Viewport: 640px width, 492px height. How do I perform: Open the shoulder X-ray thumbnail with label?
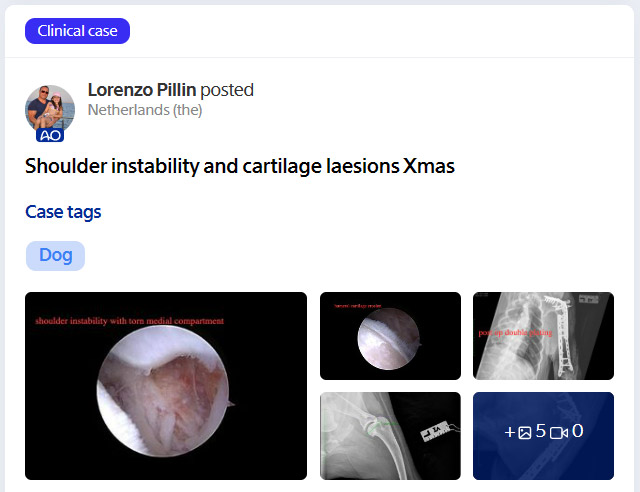[390, 436]
